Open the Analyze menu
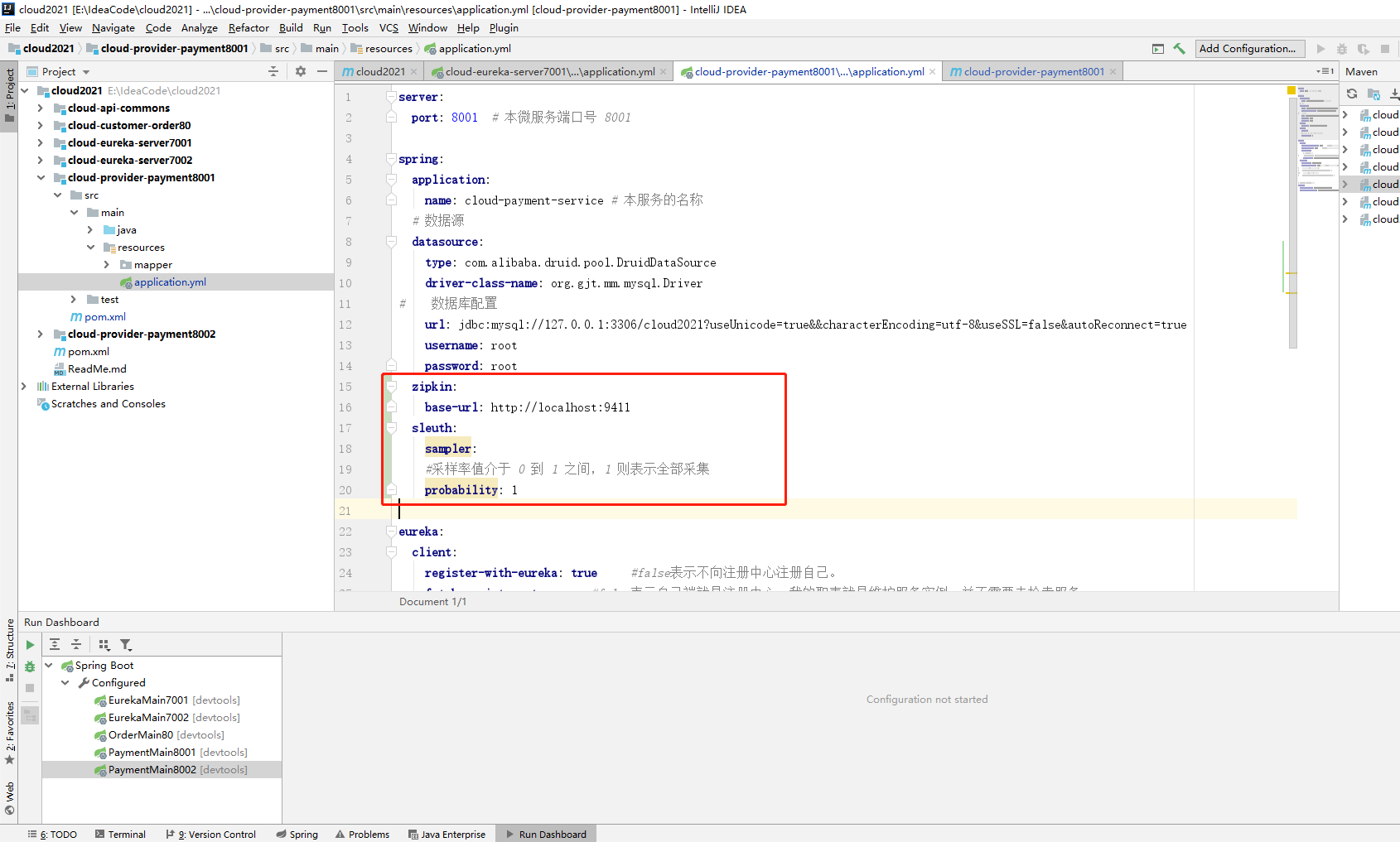Viewport: 1400px width, 842px height. 199,28
